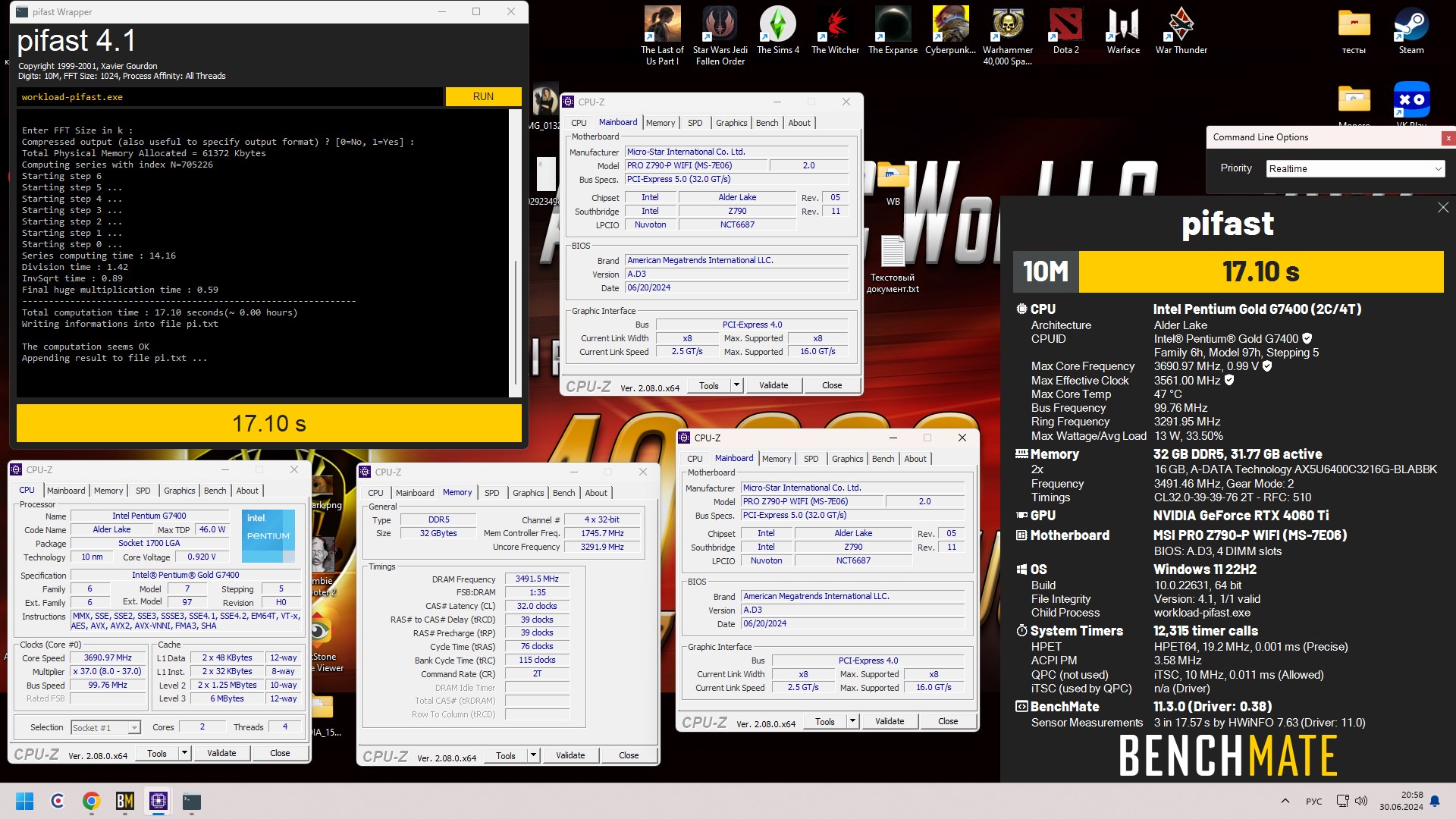Switch to Bench tab in top CPU-Z window

(767, 123)
